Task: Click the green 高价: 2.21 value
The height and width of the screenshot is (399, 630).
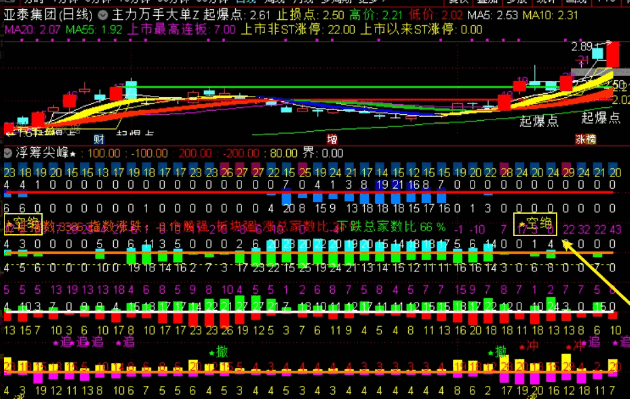Action: pyautogui.click(x=376, y=15)
